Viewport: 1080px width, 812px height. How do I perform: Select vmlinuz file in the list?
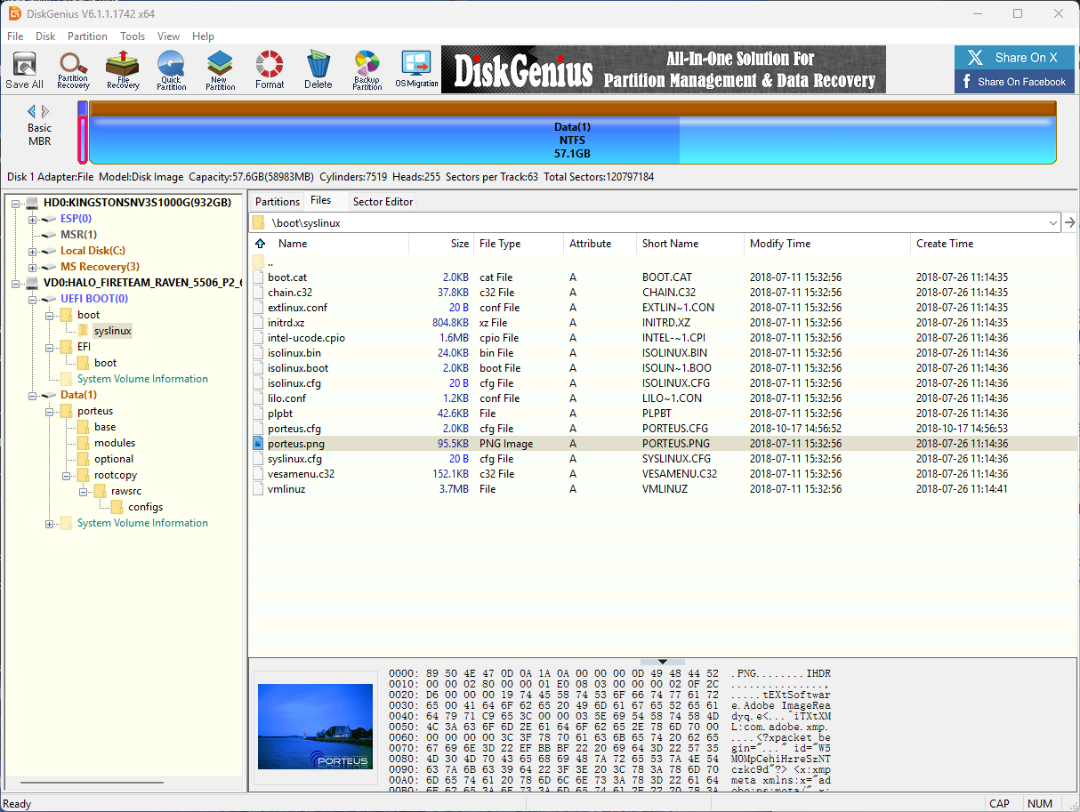point(284,489)
